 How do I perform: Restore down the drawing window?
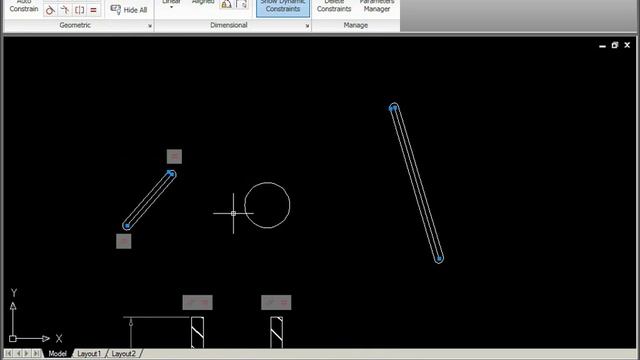pyautogui.click(x=615, y=45)
